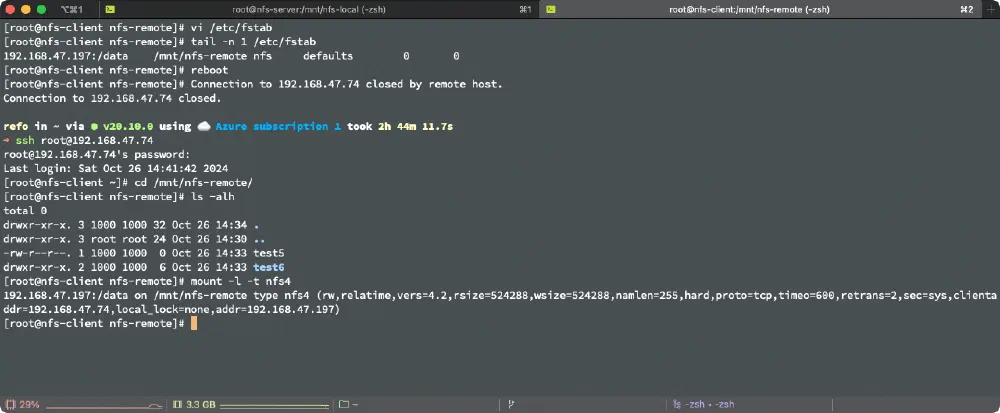
Task: Zoom the window with green button
Action: [x=39, y=9]
